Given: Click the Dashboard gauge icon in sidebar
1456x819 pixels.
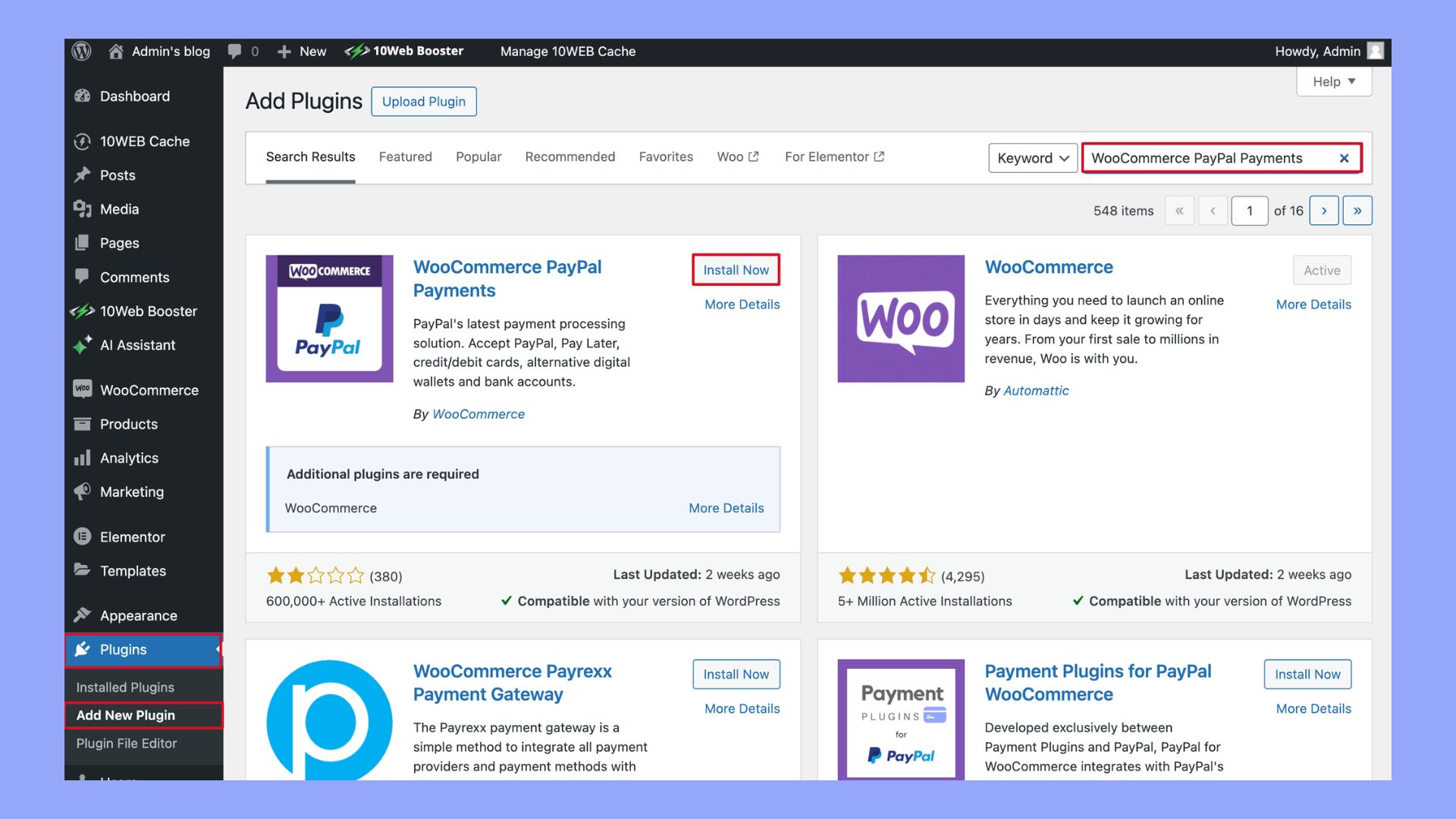Looking at the screenshot, I should click(x=83, y=96).
